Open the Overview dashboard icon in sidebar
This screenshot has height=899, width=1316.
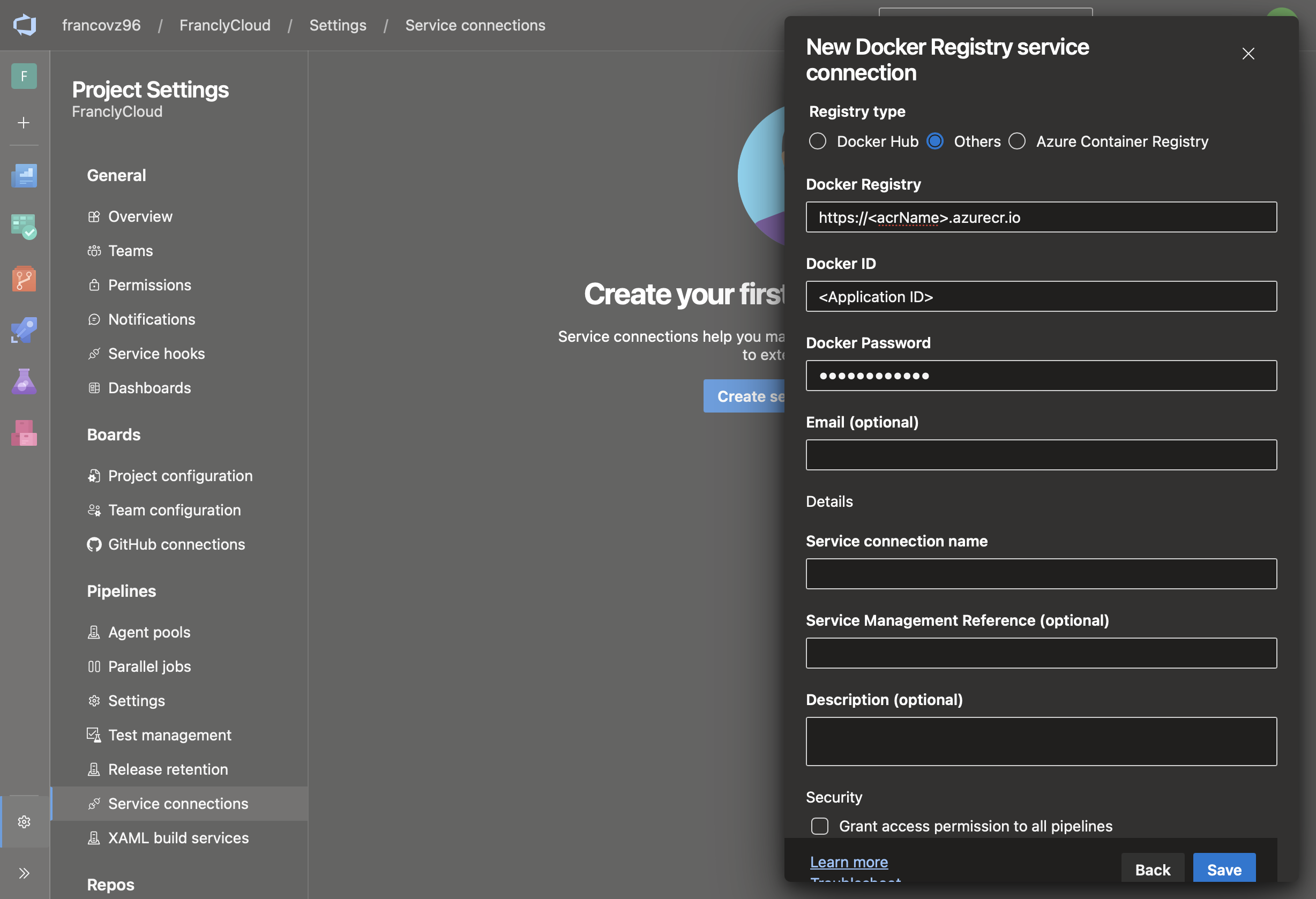(24, 176)
